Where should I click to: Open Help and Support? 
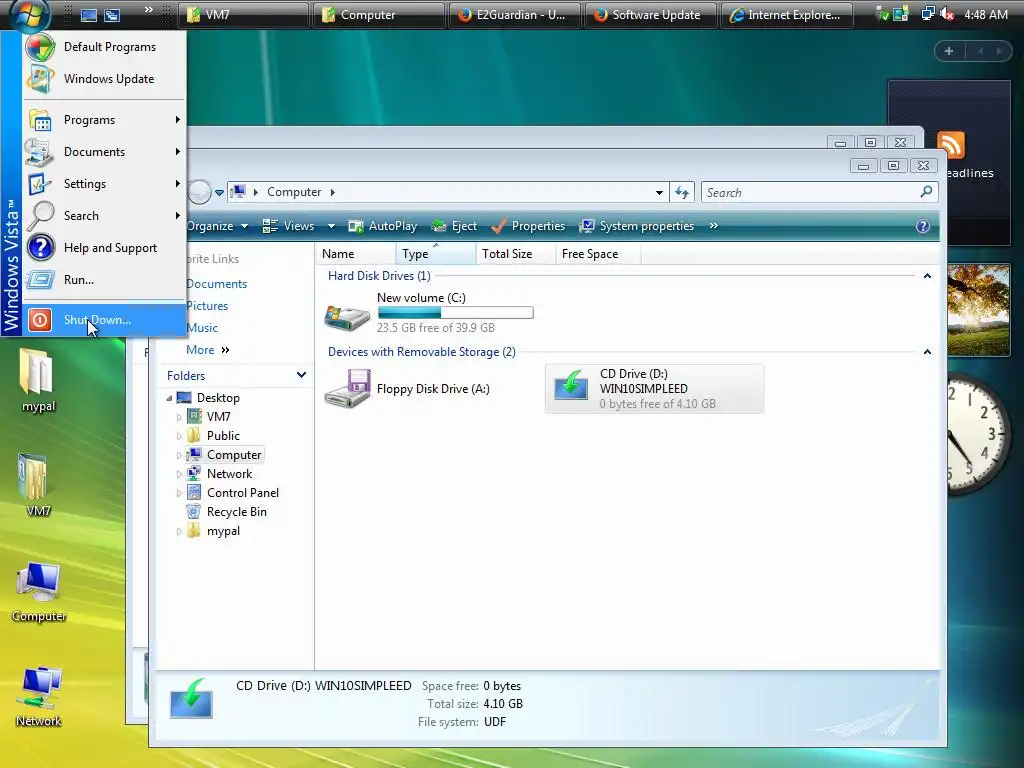point(104,248)
